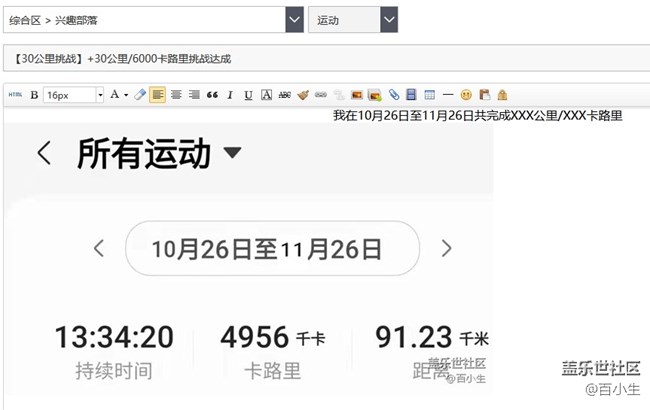Insert a blockquote with the quote icon
Viewport: 650px width, 410px height.
pos(212,95)
